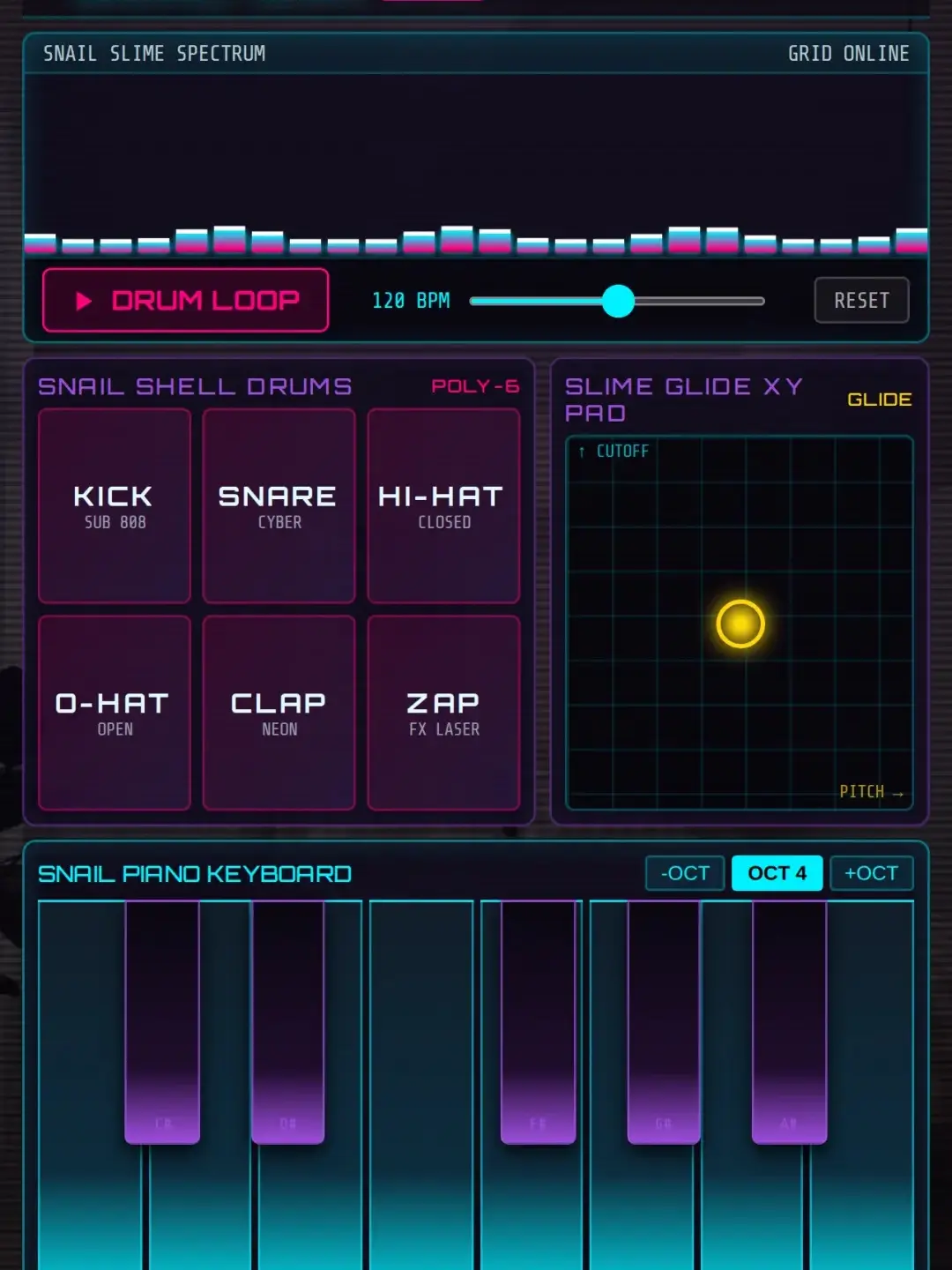Play the C# black piano key

point(162,1022)
